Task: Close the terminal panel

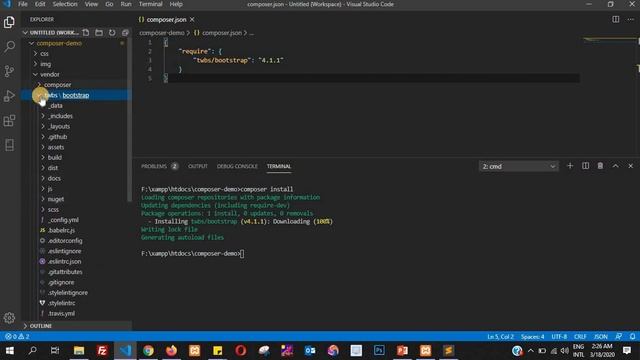Action: [x=631, y=166]
